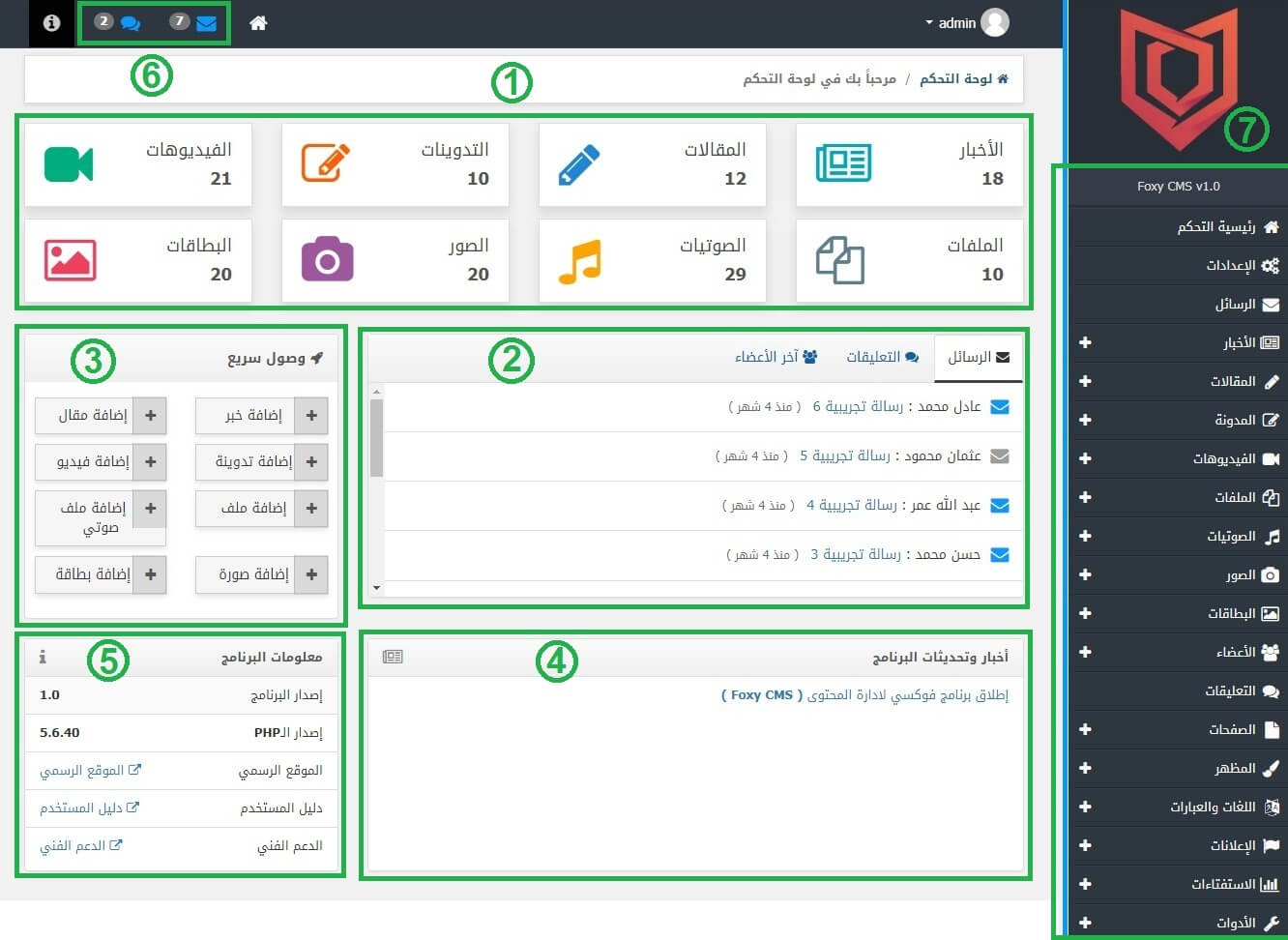Image resolution: width=1288 pixels, height=940 pixels.
Task: Click info icon in معلومات البرنامج header
Action: pos(43,657)
